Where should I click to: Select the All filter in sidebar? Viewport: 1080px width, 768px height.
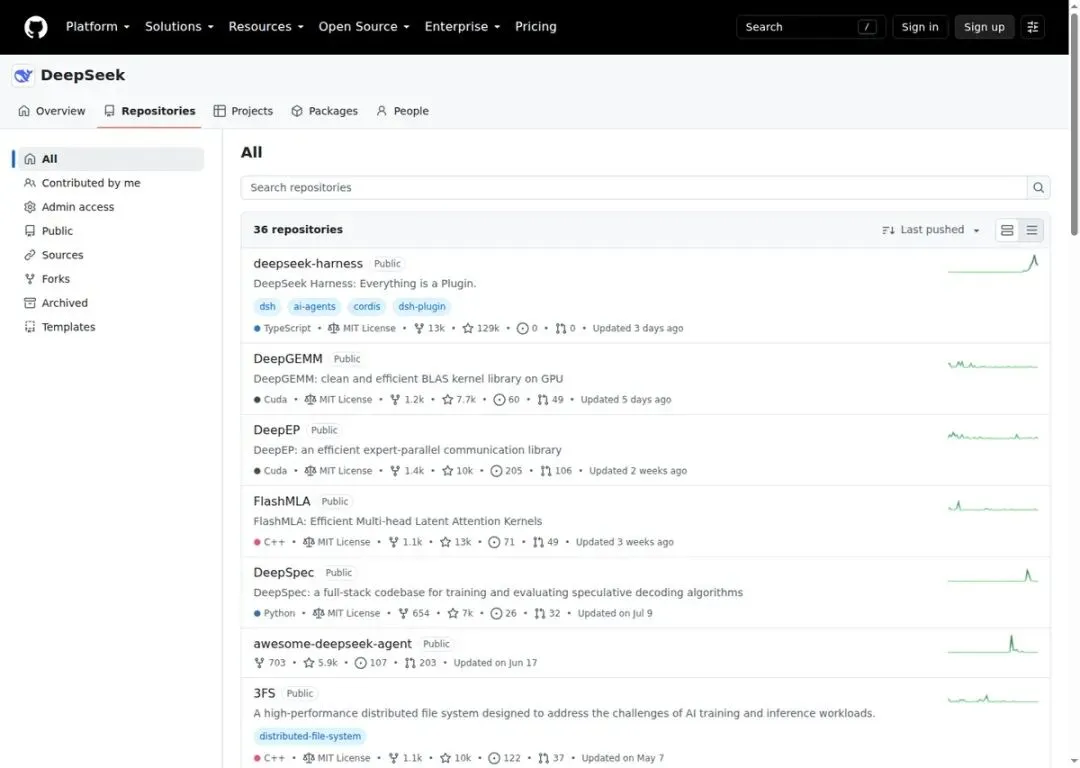coord(110,159)
